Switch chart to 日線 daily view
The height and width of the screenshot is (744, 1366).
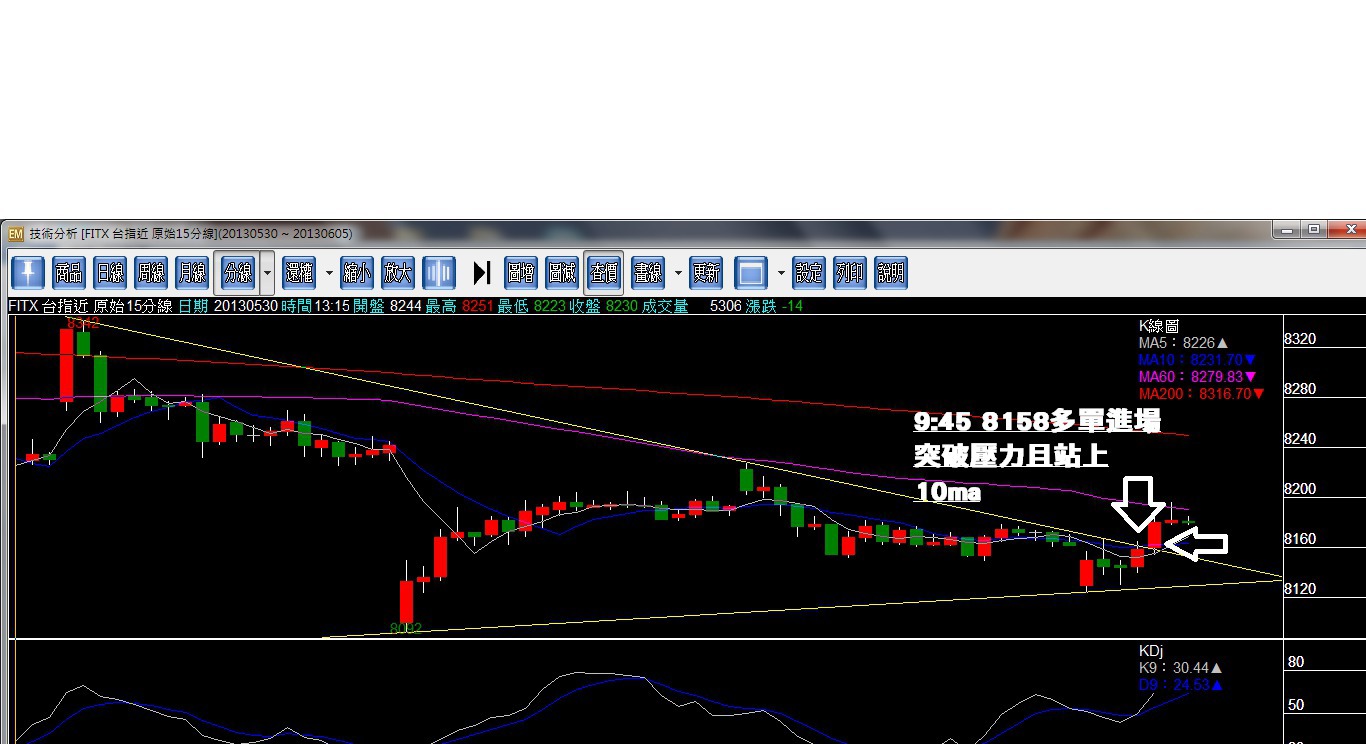point(110,272)
